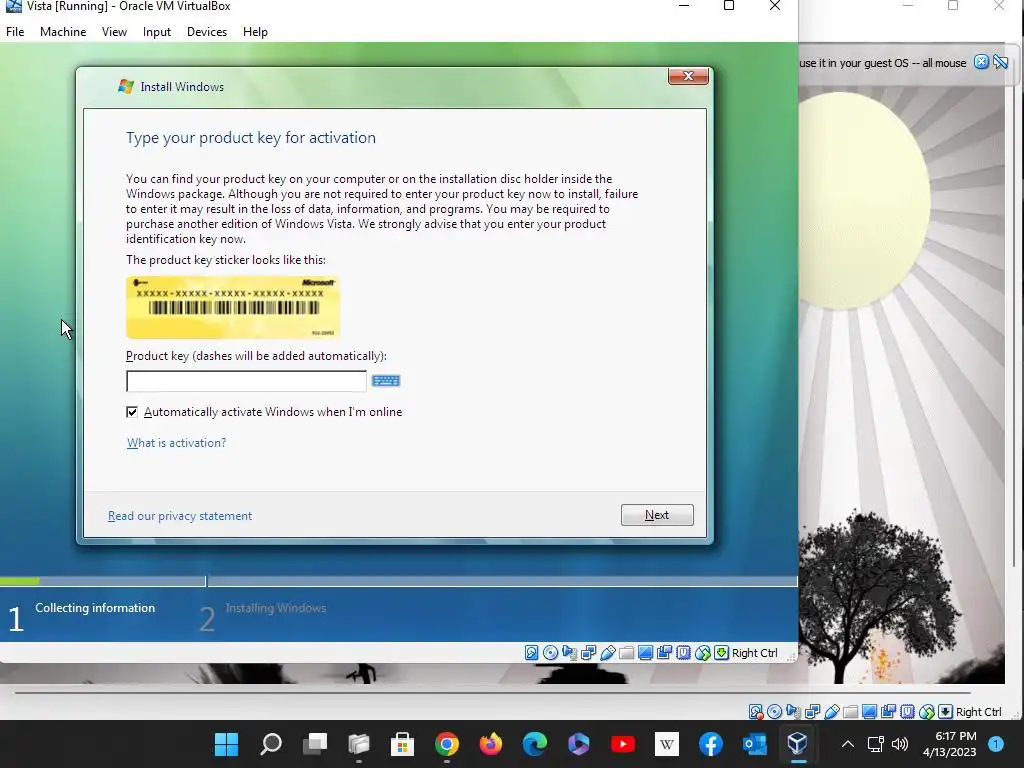
Task: Click the VirtualBox cube icon on the taskbar
Action: [x=798, y=743]
